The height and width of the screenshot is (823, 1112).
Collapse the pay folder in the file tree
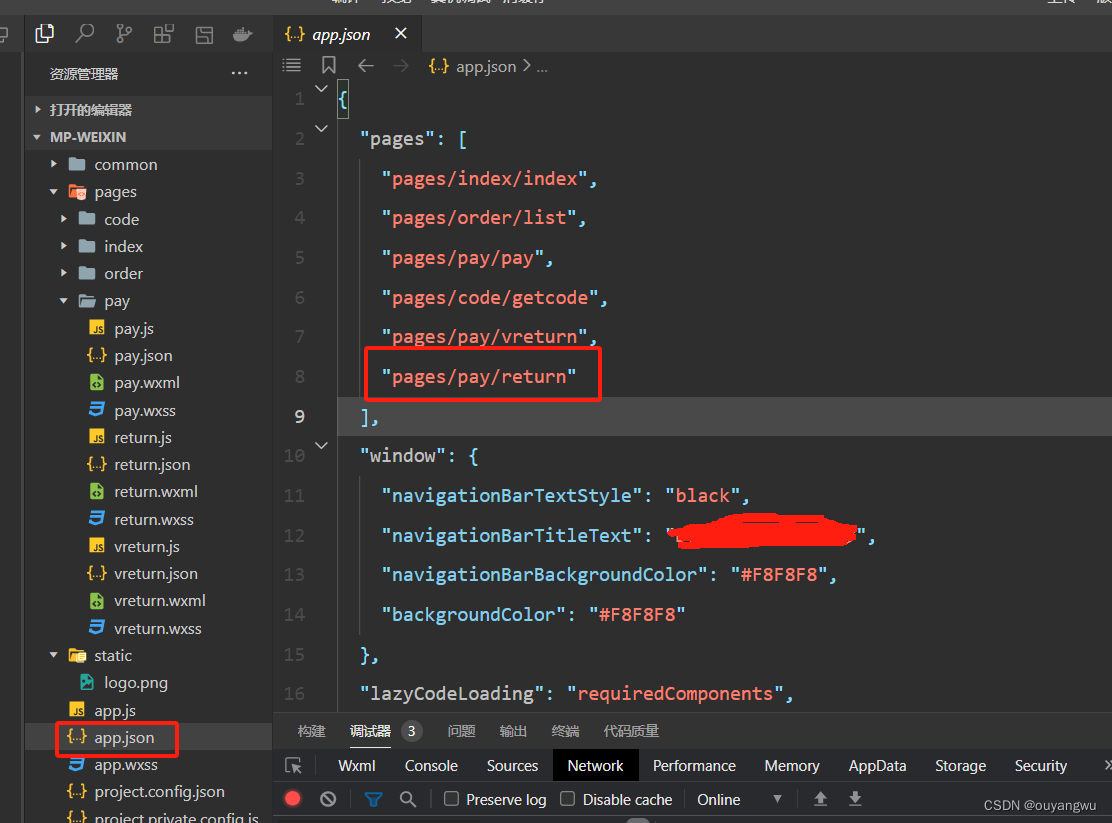pyautogui.click(x=116, y=301)
